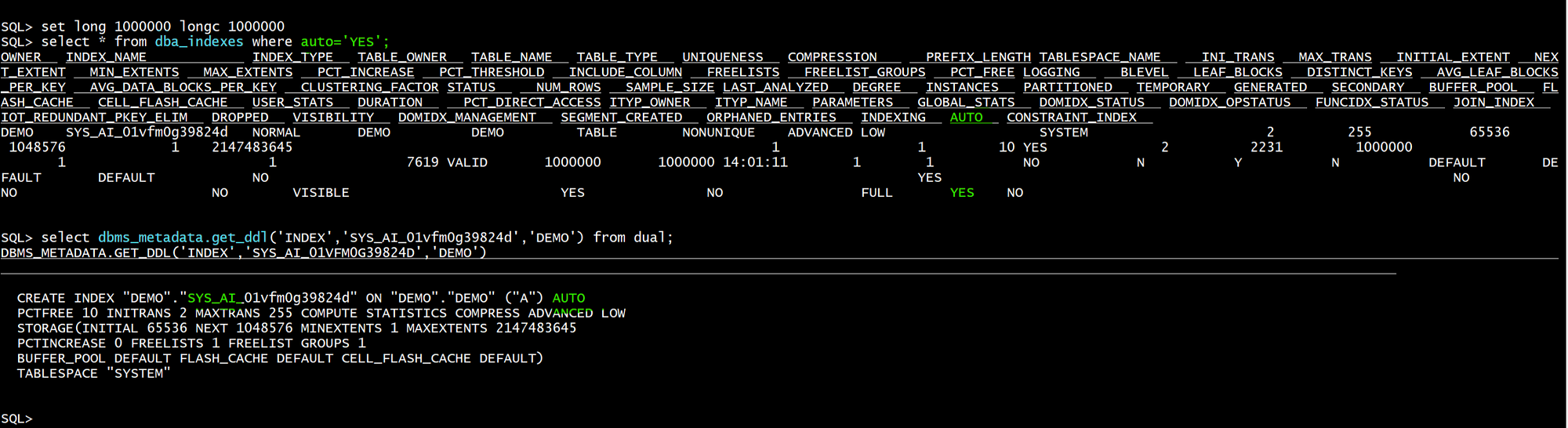Click the 'STORAGE(INITIAL 65536' DDL line
The width and height of the screenshot is (1568, 428).
coord(297,328)
